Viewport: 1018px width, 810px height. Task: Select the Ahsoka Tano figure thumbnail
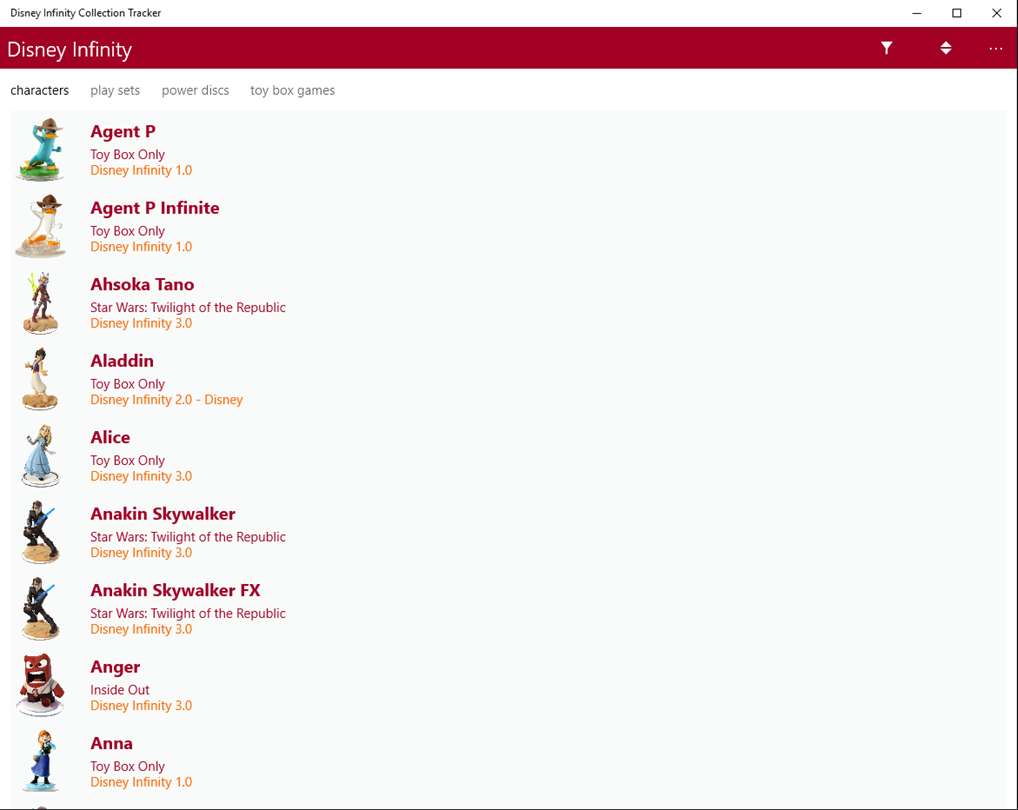41,302
